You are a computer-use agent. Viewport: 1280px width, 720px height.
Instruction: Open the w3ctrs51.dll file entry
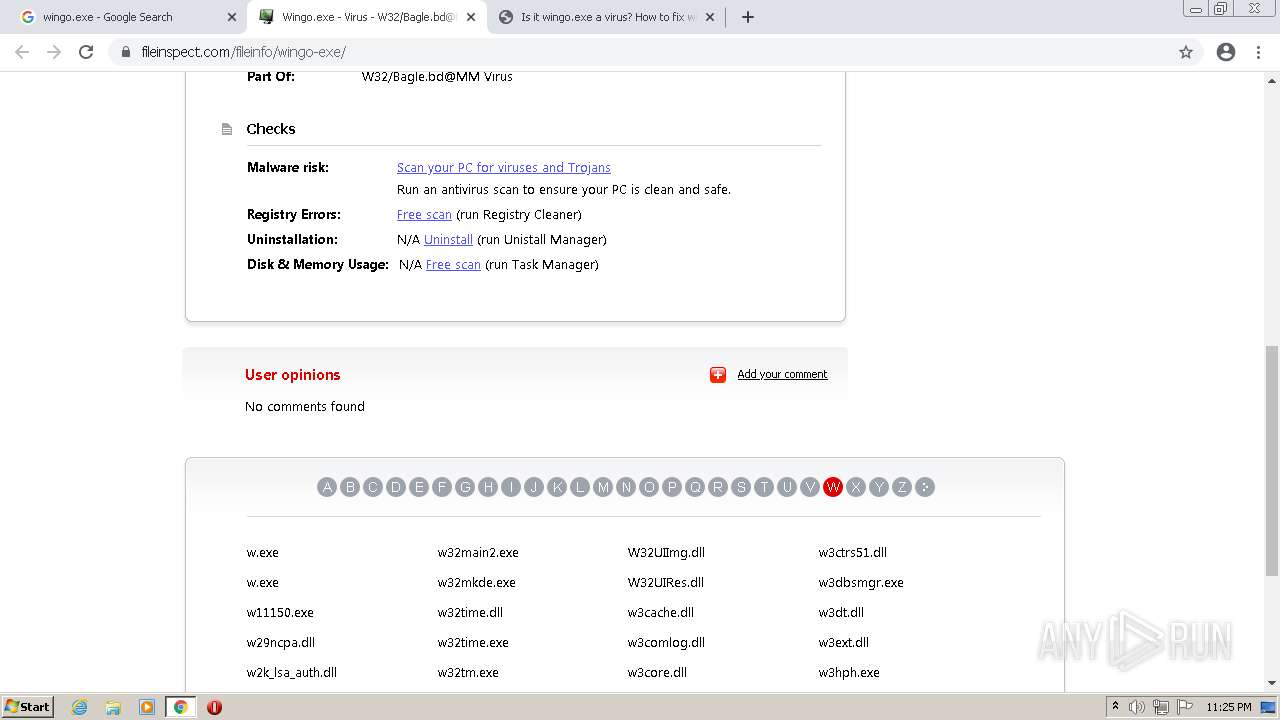coord(853,552)
